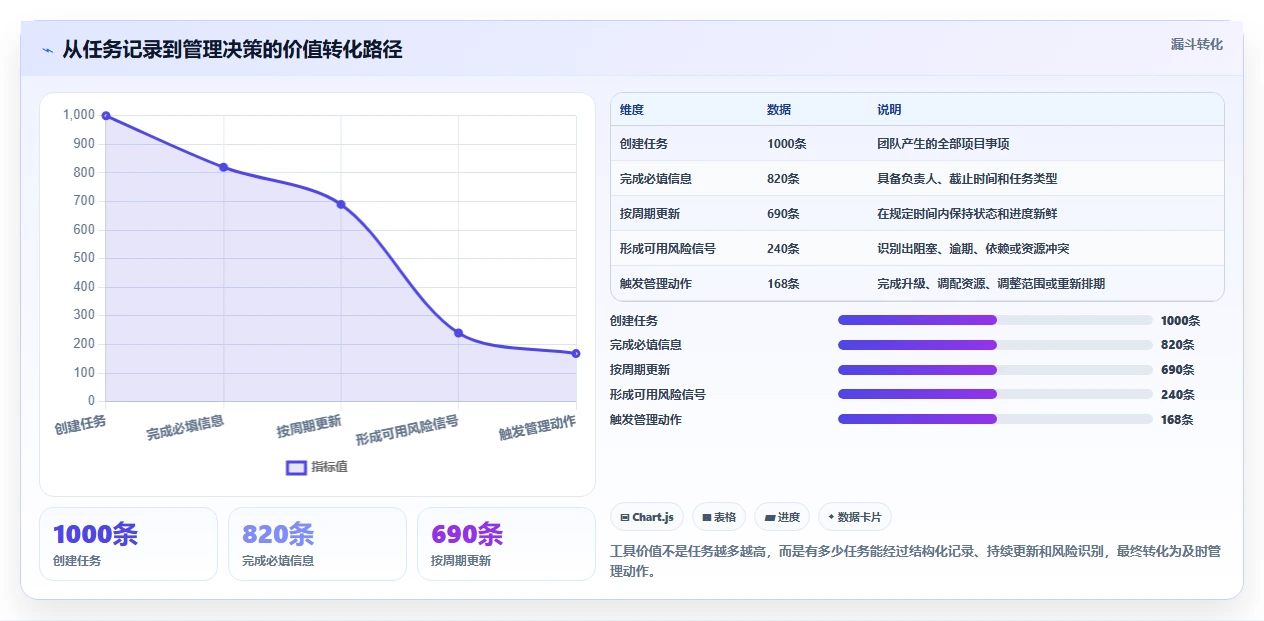The height and width of the screenshot is (621, 1264).
Task: Click table cell 形成可用风险信号
Action: [668, 249]
